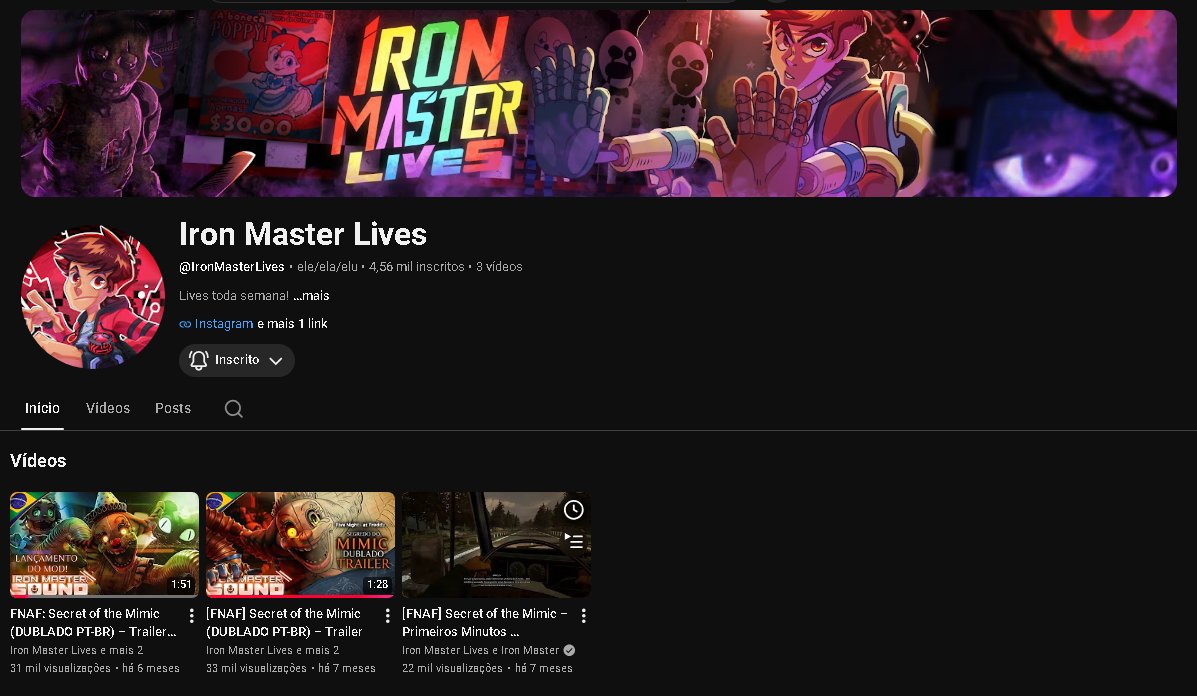Click Add to queue icon on third thumbnail

point(573,541)
